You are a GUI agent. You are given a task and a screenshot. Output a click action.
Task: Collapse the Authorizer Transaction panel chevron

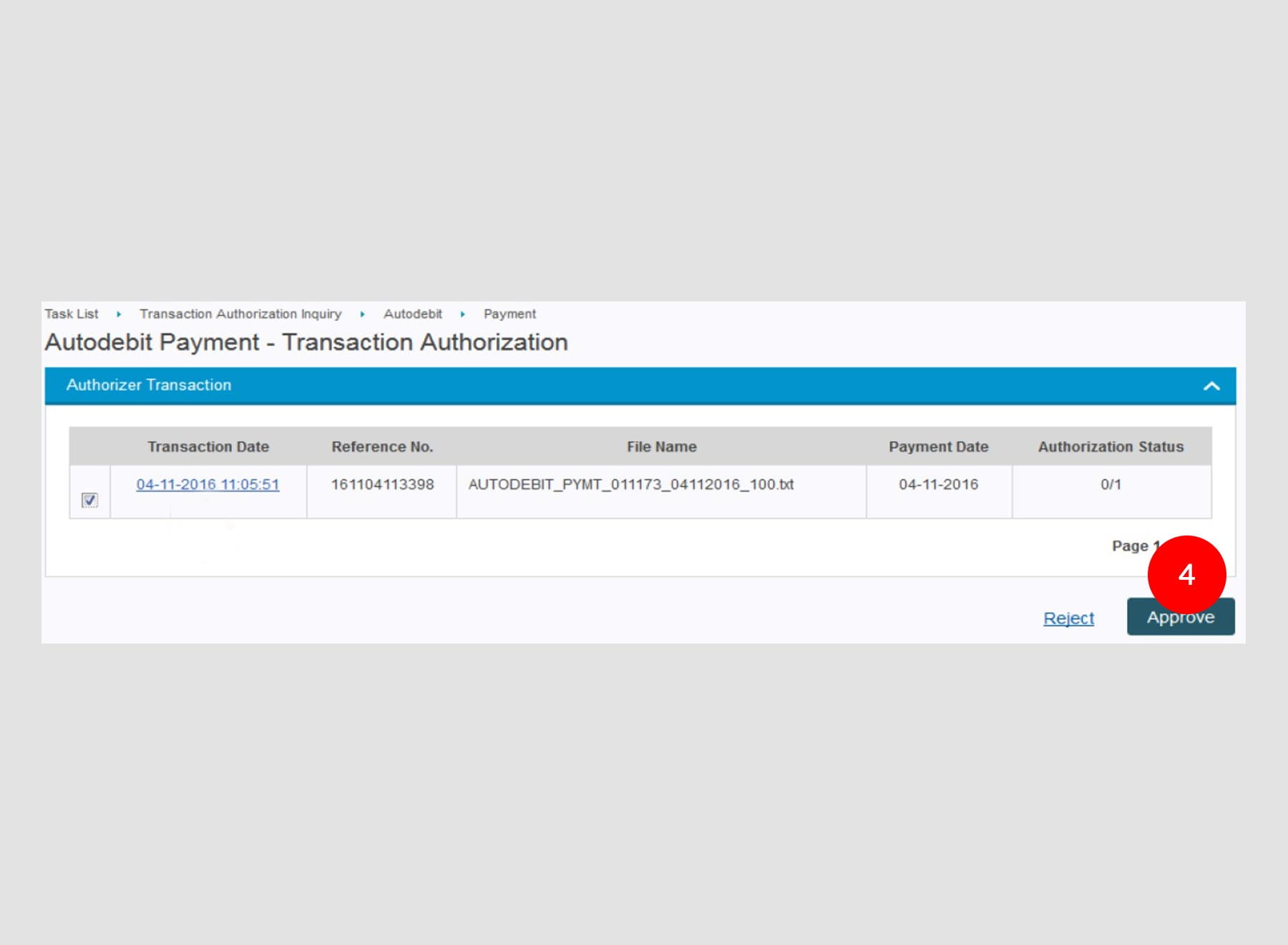pos(1211,387)
